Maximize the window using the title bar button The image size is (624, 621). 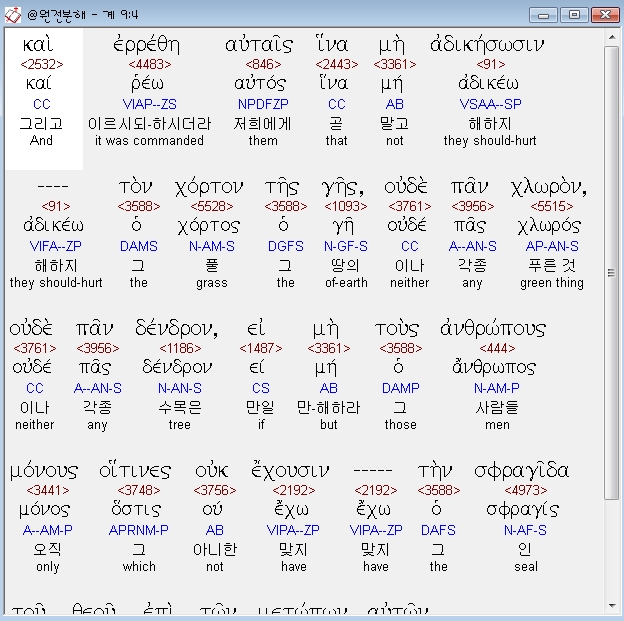point(574,15)
